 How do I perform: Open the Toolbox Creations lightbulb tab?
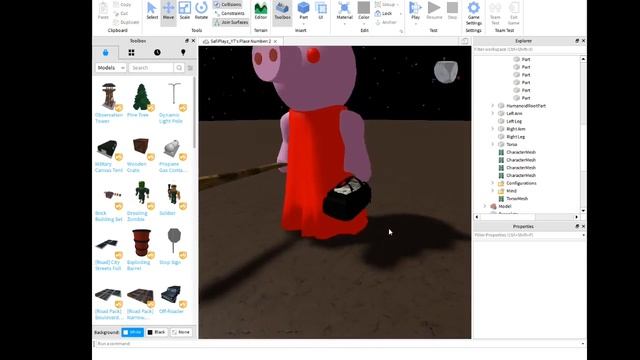[x=183, y=52]
